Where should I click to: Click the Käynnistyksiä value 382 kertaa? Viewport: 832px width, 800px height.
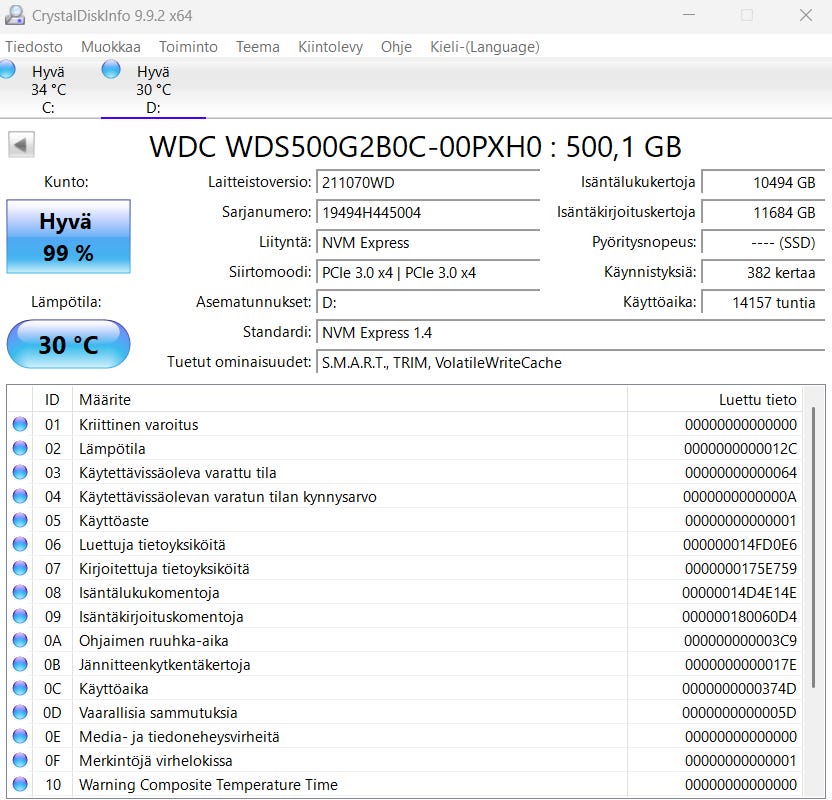(763, 273)
